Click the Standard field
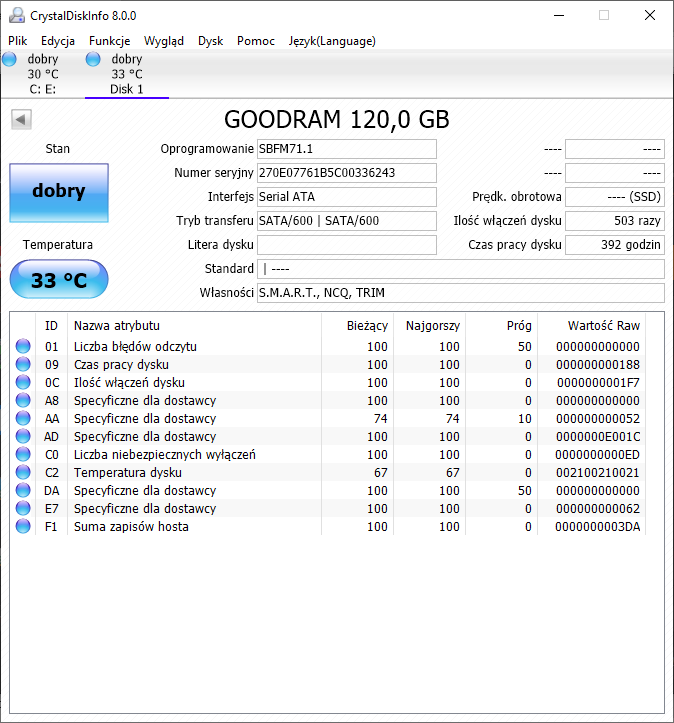Viewport: 674px width, 723px height. coord(461,269)
